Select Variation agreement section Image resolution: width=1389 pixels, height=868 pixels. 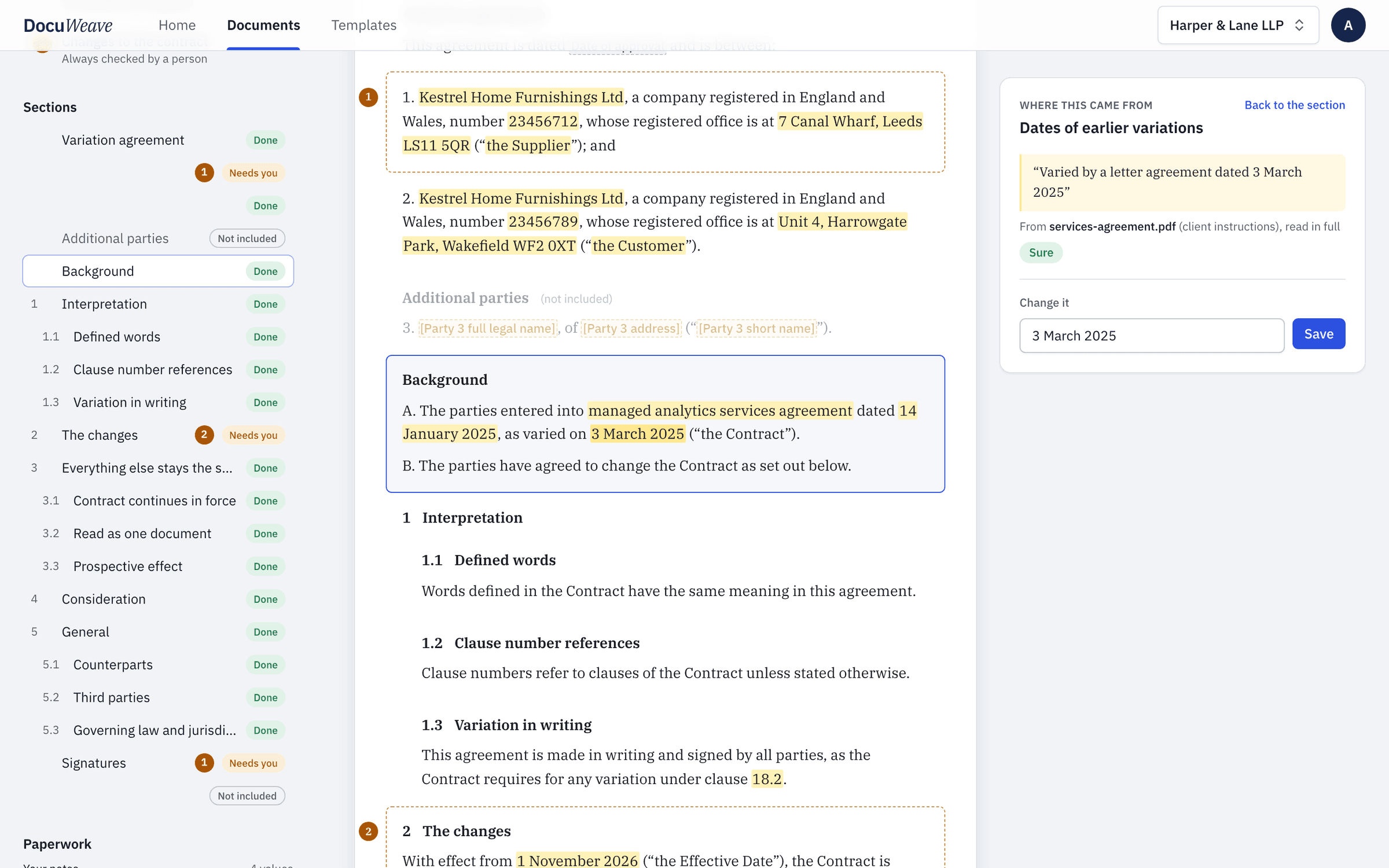(x=158, y=140)
